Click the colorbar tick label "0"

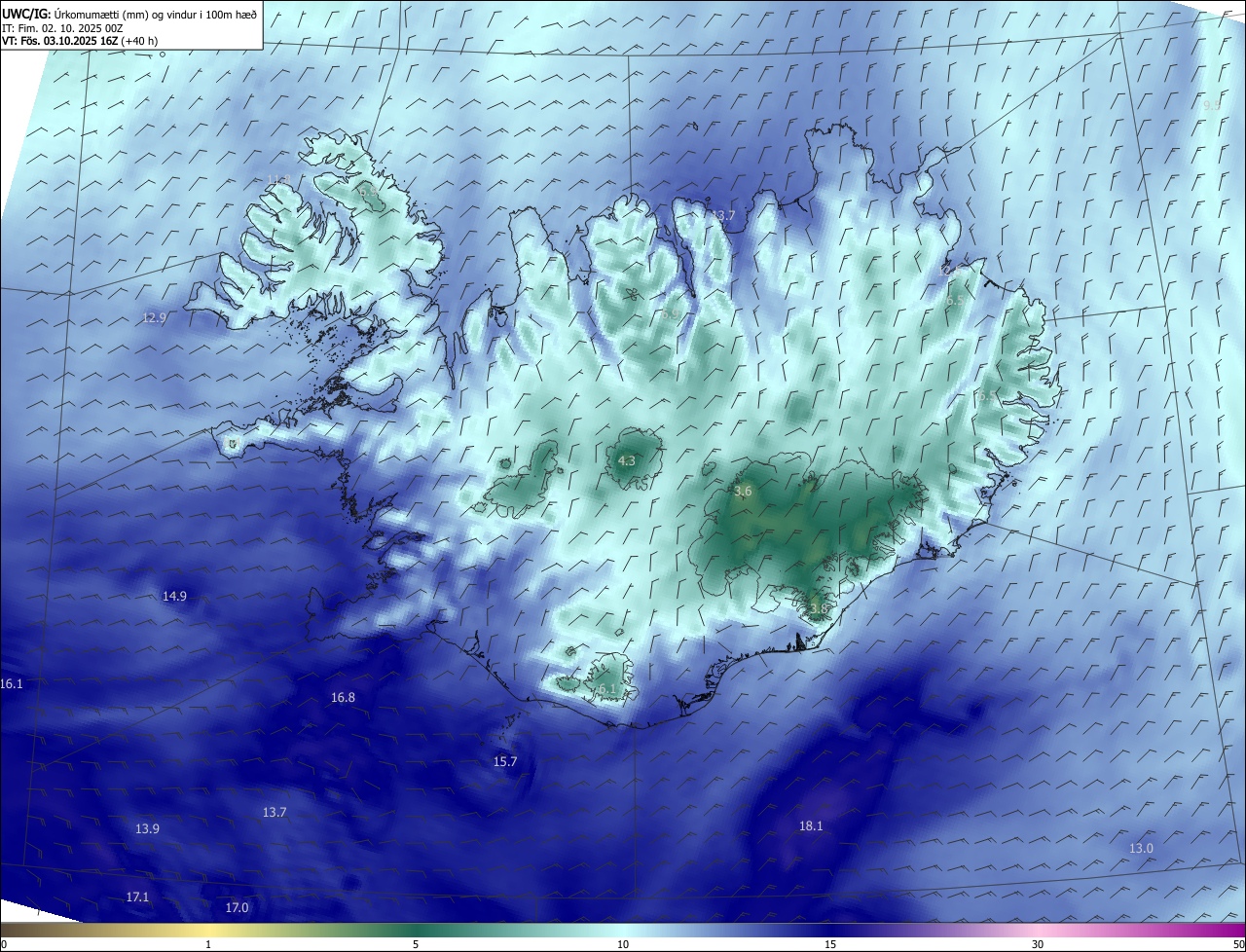click(x=3, y=944)
